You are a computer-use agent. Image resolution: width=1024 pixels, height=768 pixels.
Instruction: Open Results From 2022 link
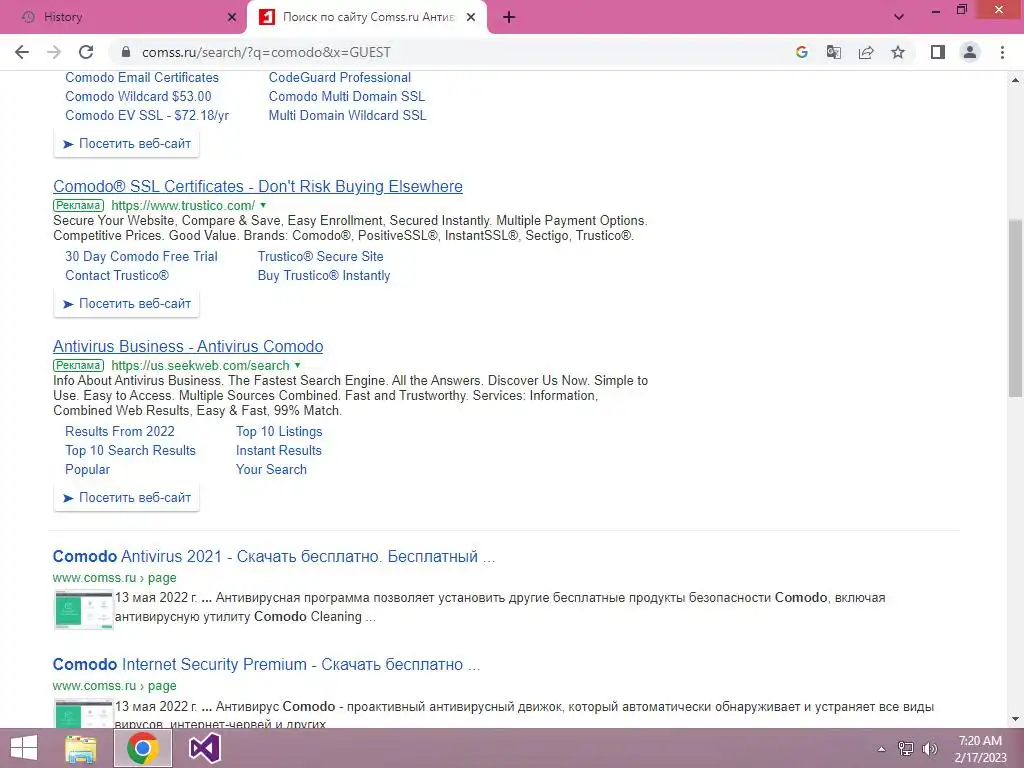(x=120, y=432)
